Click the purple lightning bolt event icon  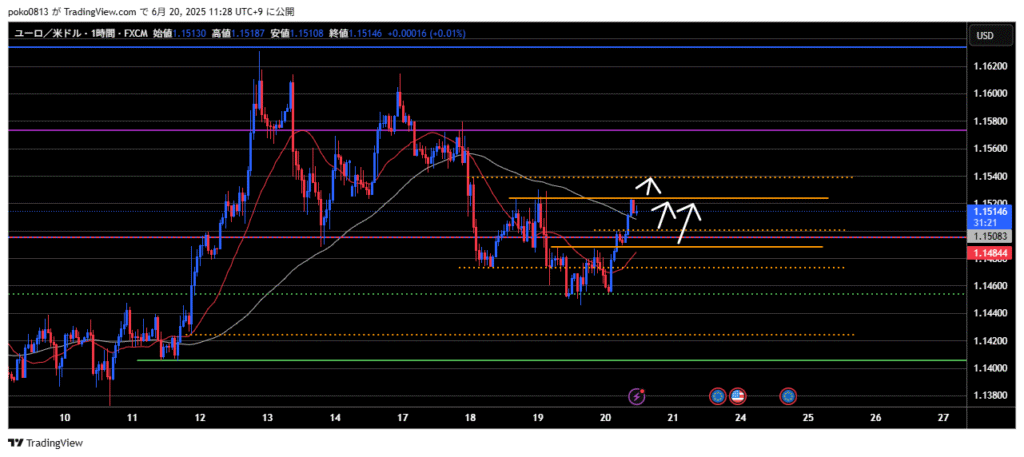639,397
